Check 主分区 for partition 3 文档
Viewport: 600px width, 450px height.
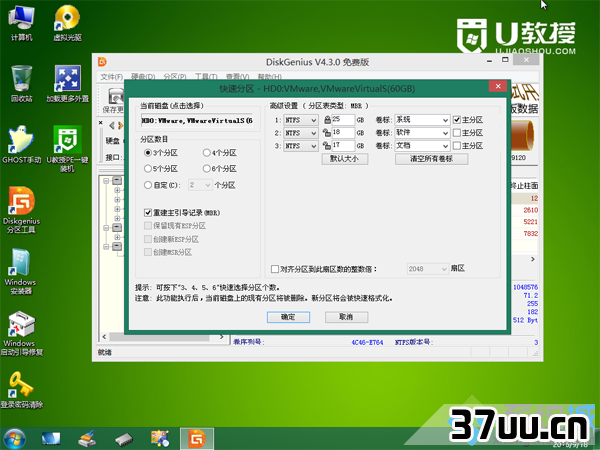[457, 146]
